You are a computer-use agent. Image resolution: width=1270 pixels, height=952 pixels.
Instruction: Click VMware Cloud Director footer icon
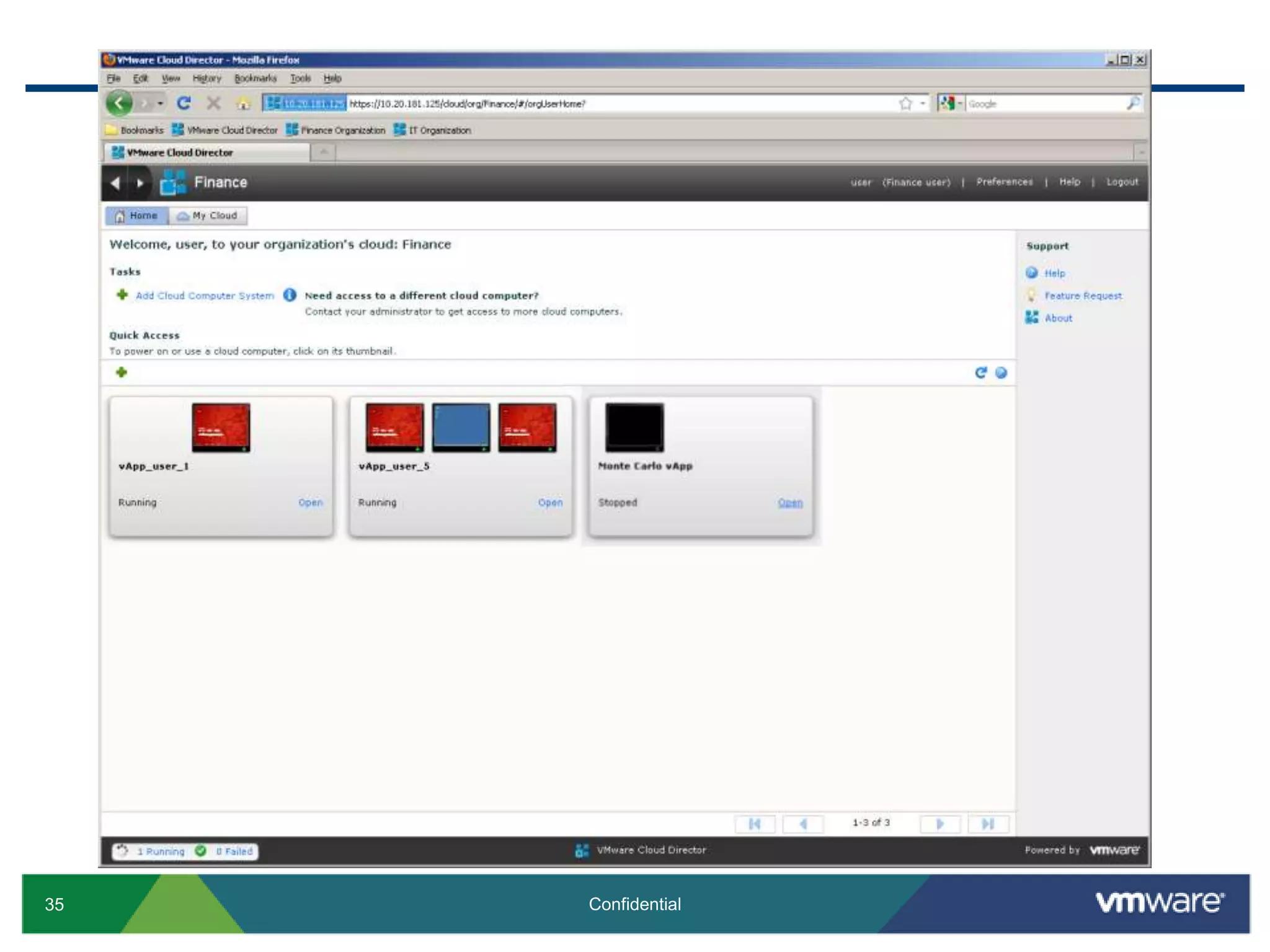(582, 850)
